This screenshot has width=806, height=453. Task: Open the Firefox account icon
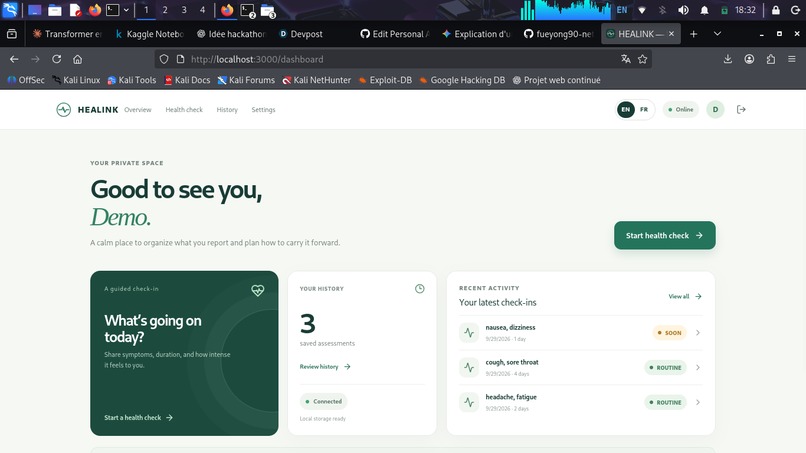749,59
